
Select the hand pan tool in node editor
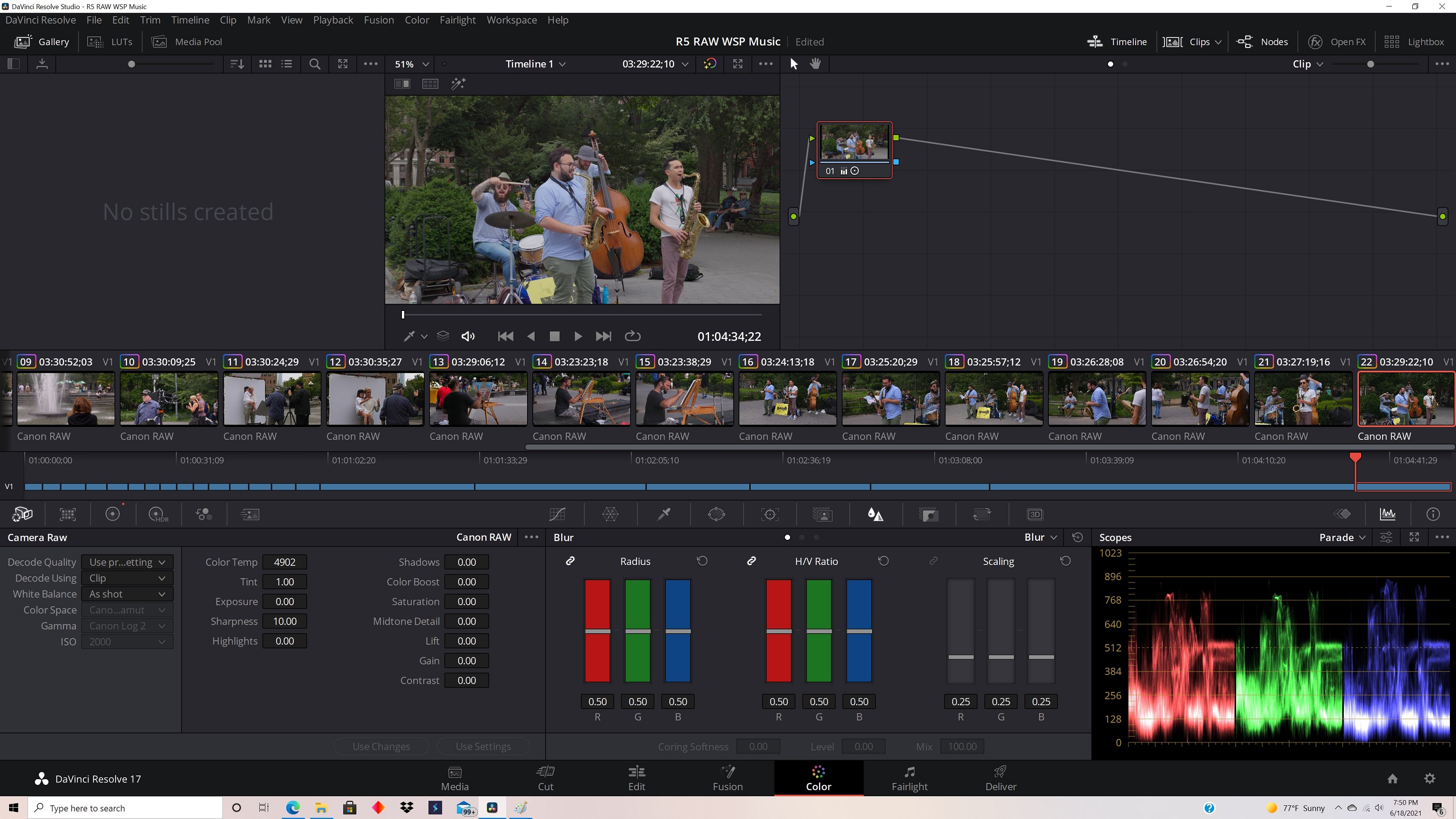pyautogui.click(x=815, y=64)
